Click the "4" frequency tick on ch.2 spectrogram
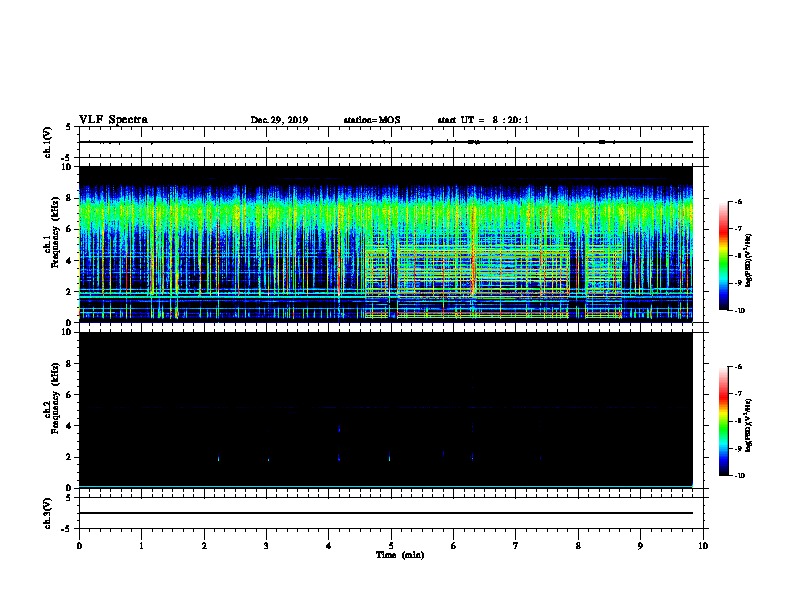 pos(69,426)
